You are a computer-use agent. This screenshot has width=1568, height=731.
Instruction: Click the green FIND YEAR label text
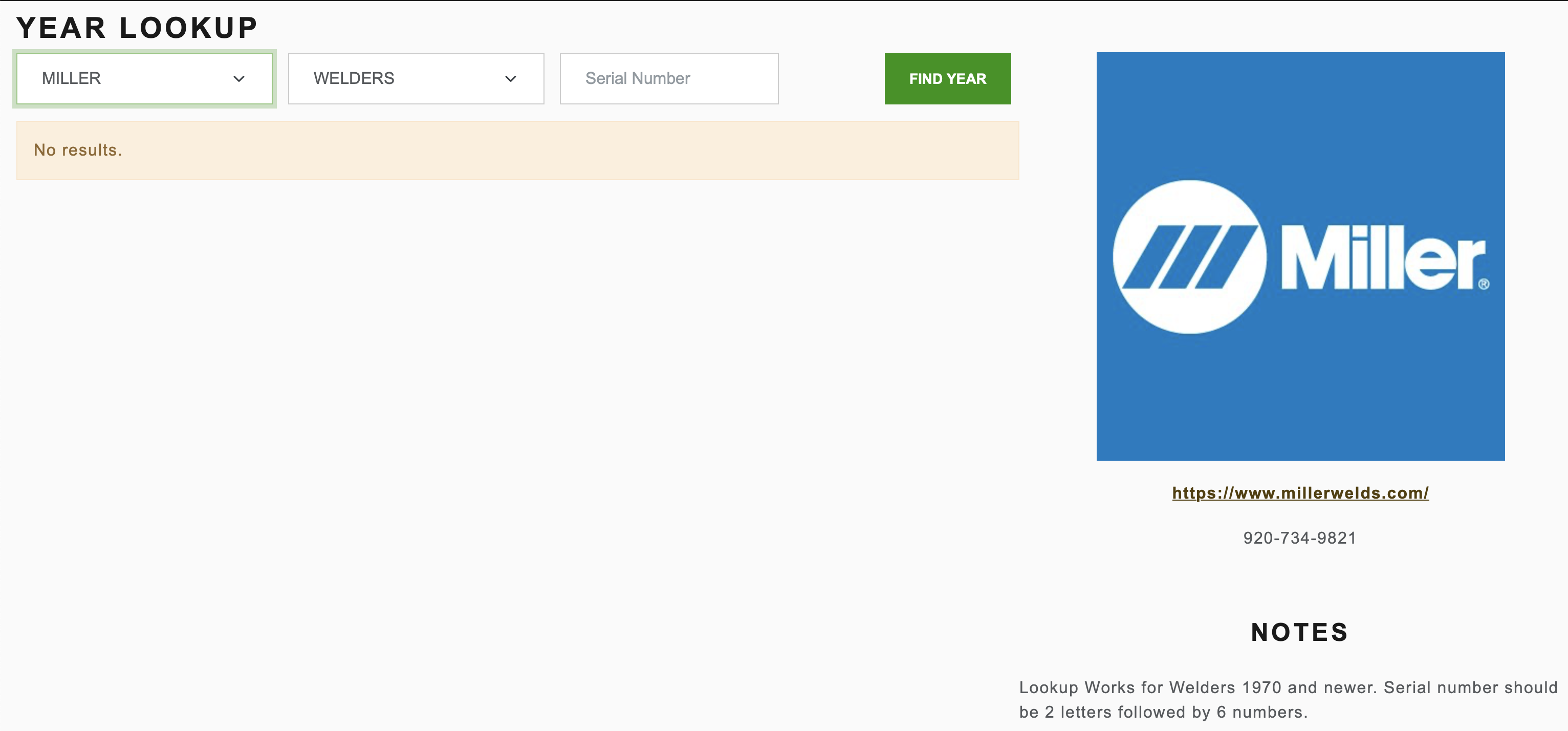pyautogui.click(x=947, y=78)
